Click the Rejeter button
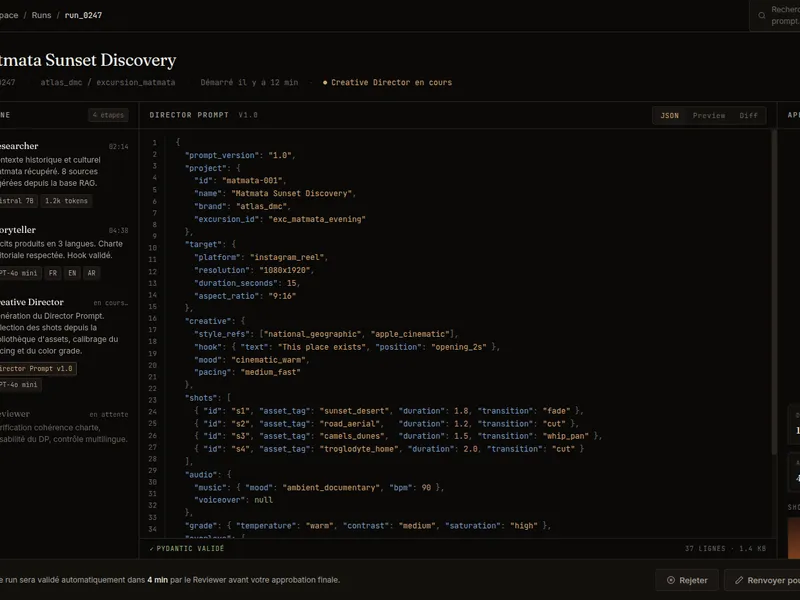The image size is (800, 600). (x=687, y=580)
